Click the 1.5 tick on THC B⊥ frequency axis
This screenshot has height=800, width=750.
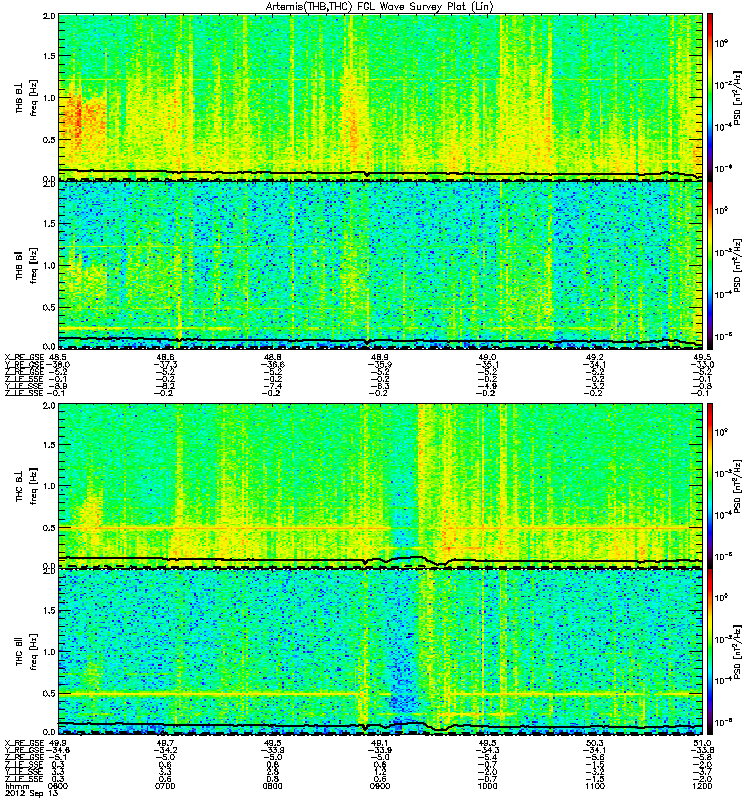[49, 444]
